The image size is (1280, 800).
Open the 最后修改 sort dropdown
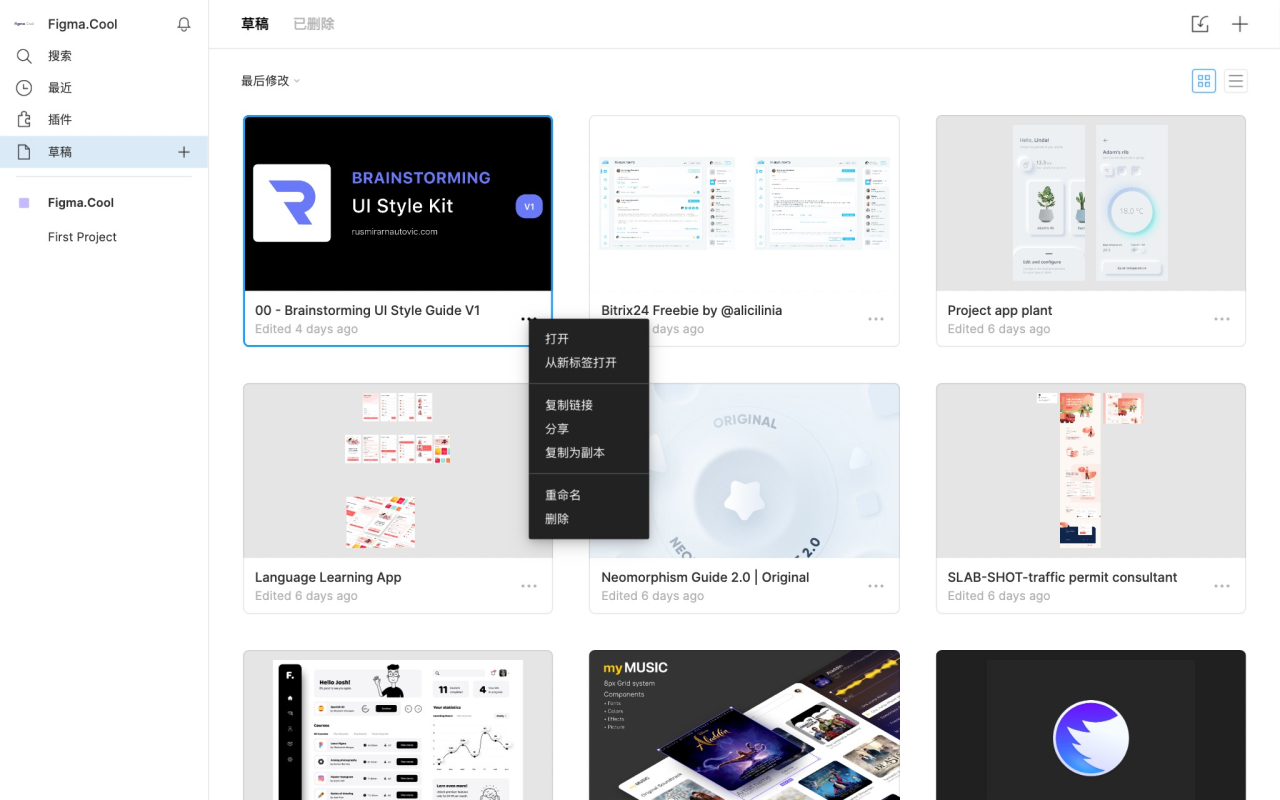[x=269, y=80]
